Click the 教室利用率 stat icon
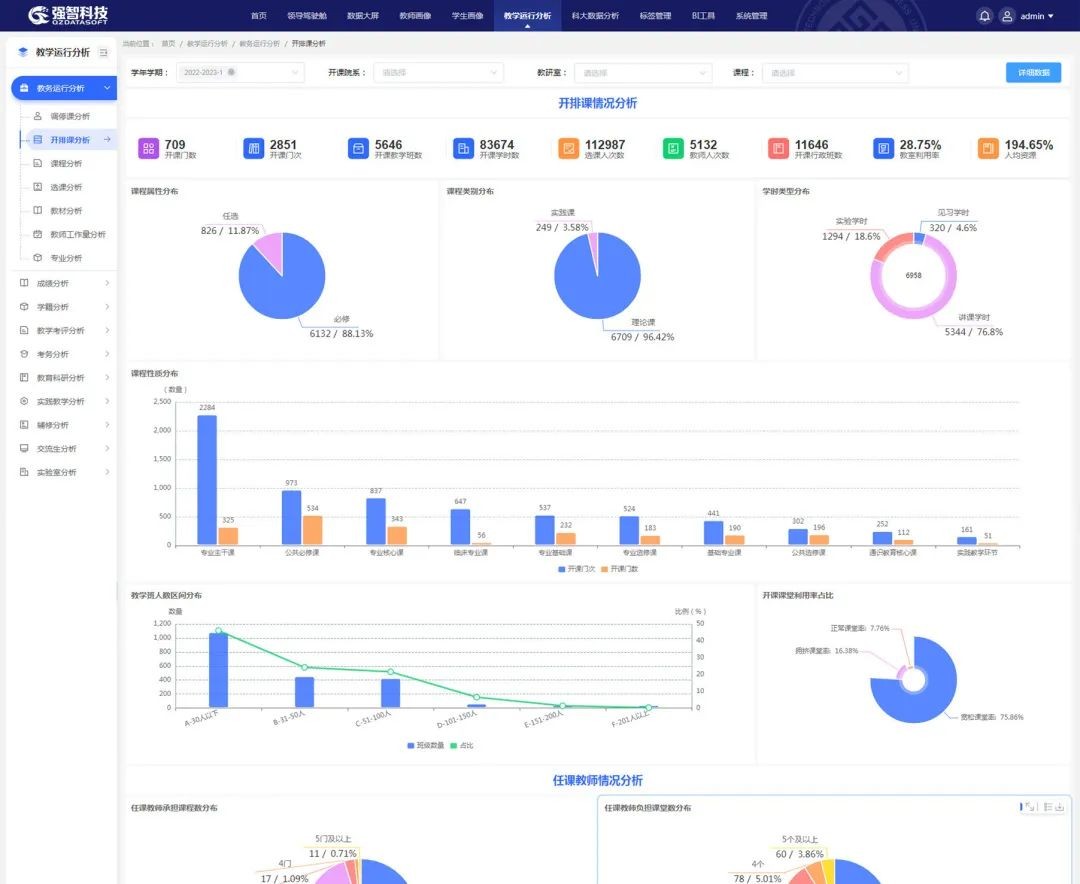 pos(883,148)
